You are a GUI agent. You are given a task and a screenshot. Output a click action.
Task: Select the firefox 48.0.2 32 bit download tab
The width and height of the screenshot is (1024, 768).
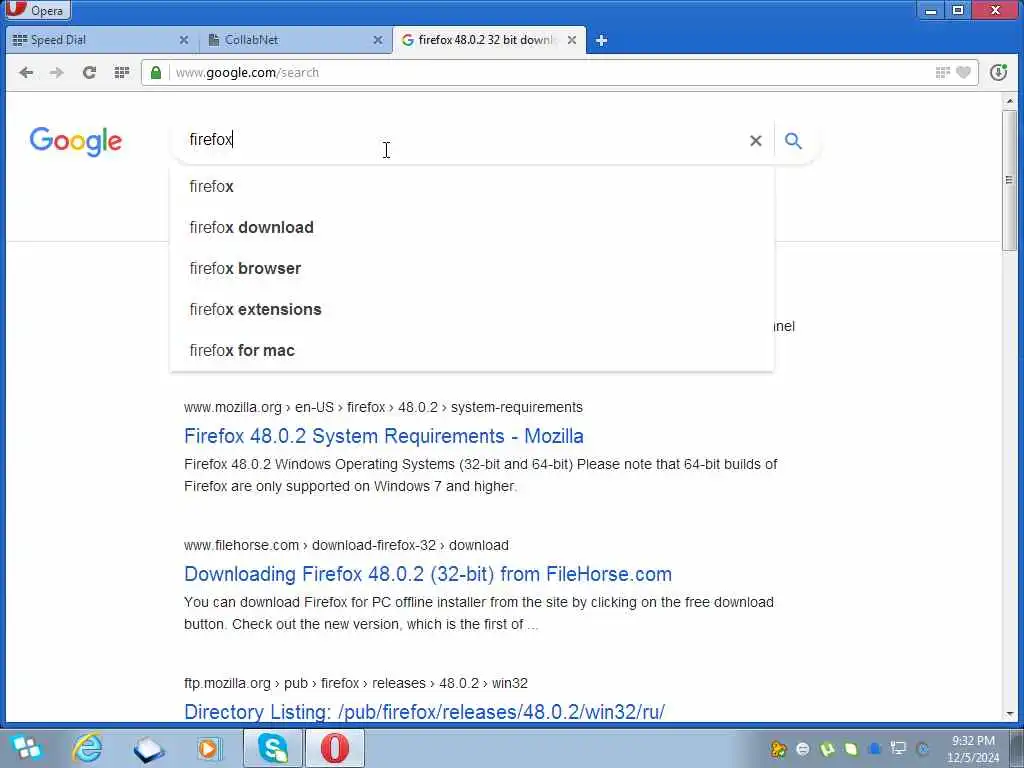(489, 40)
